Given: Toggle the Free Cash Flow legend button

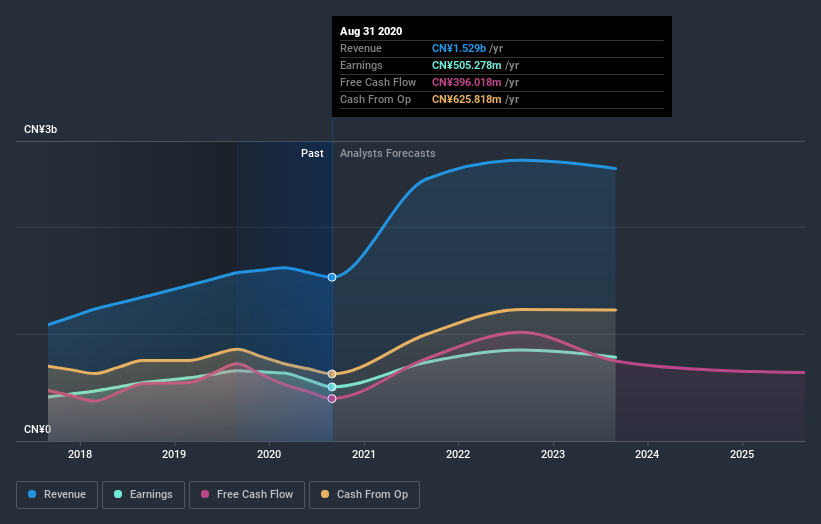Looking at the screenshot, I should coord(247,495).
